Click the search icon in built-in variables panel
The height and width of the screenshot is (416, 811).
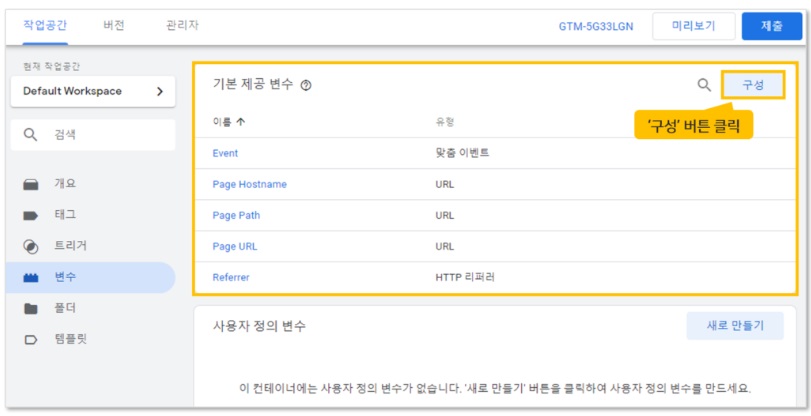click(704, 85)
